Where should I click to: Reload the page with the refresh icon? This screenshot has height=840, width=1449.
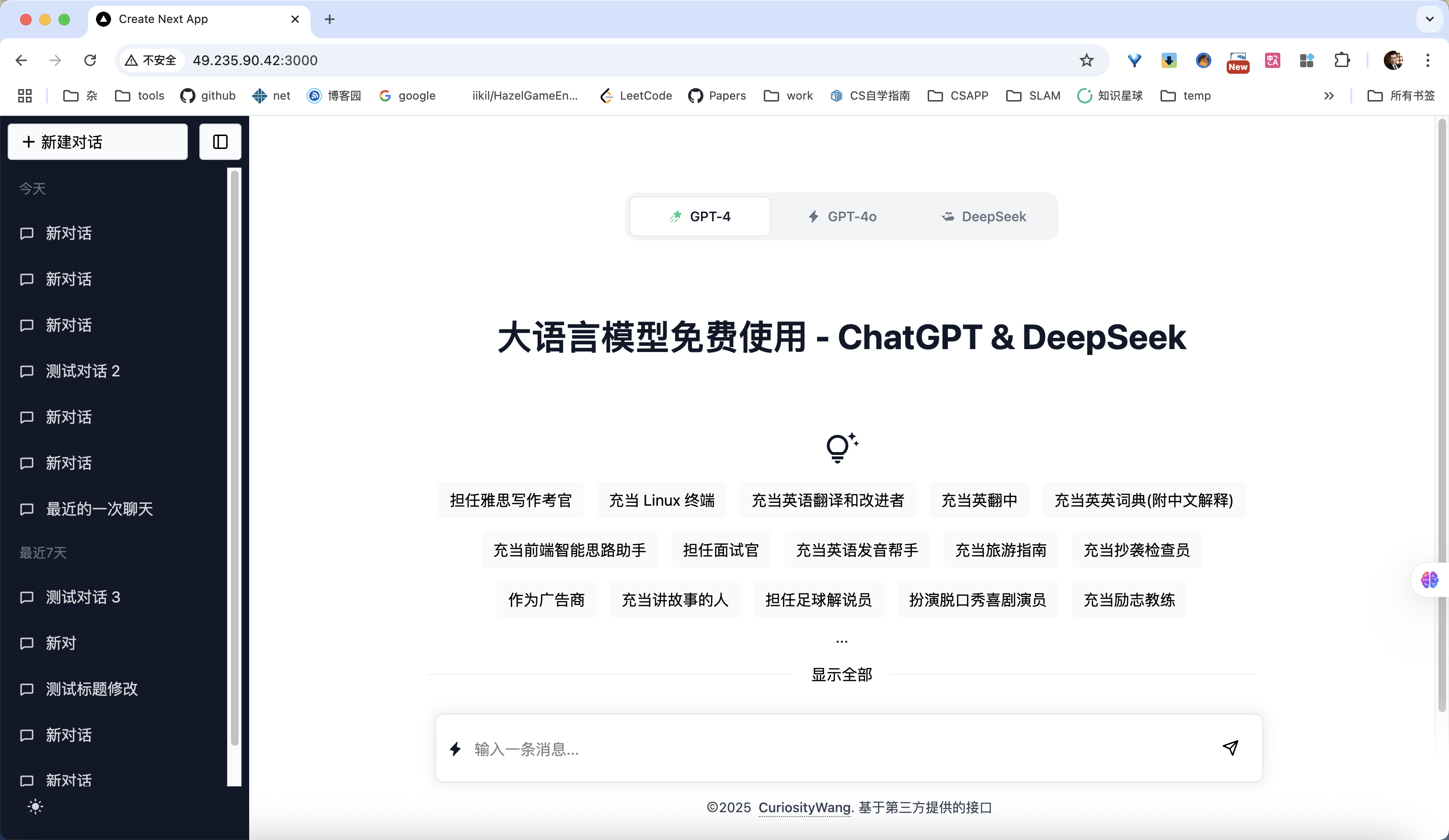[x=90, y=60]
